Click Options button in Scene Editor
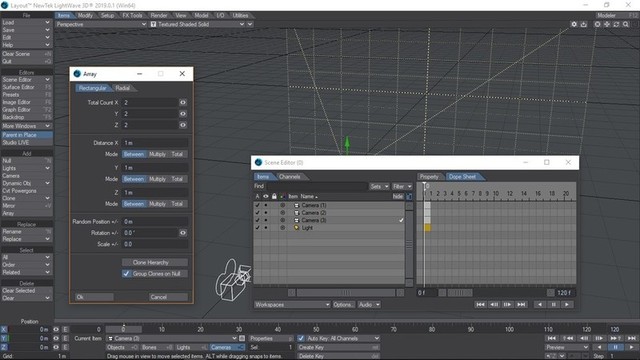This screenshot has width=640, height=360. click(x=343, y=304)
